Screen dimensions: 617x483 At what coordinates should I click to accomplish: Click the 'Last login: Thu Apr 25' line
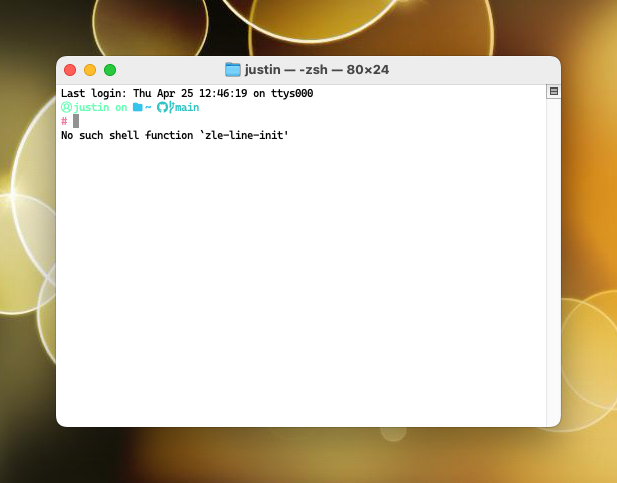(x=187, y=93)
